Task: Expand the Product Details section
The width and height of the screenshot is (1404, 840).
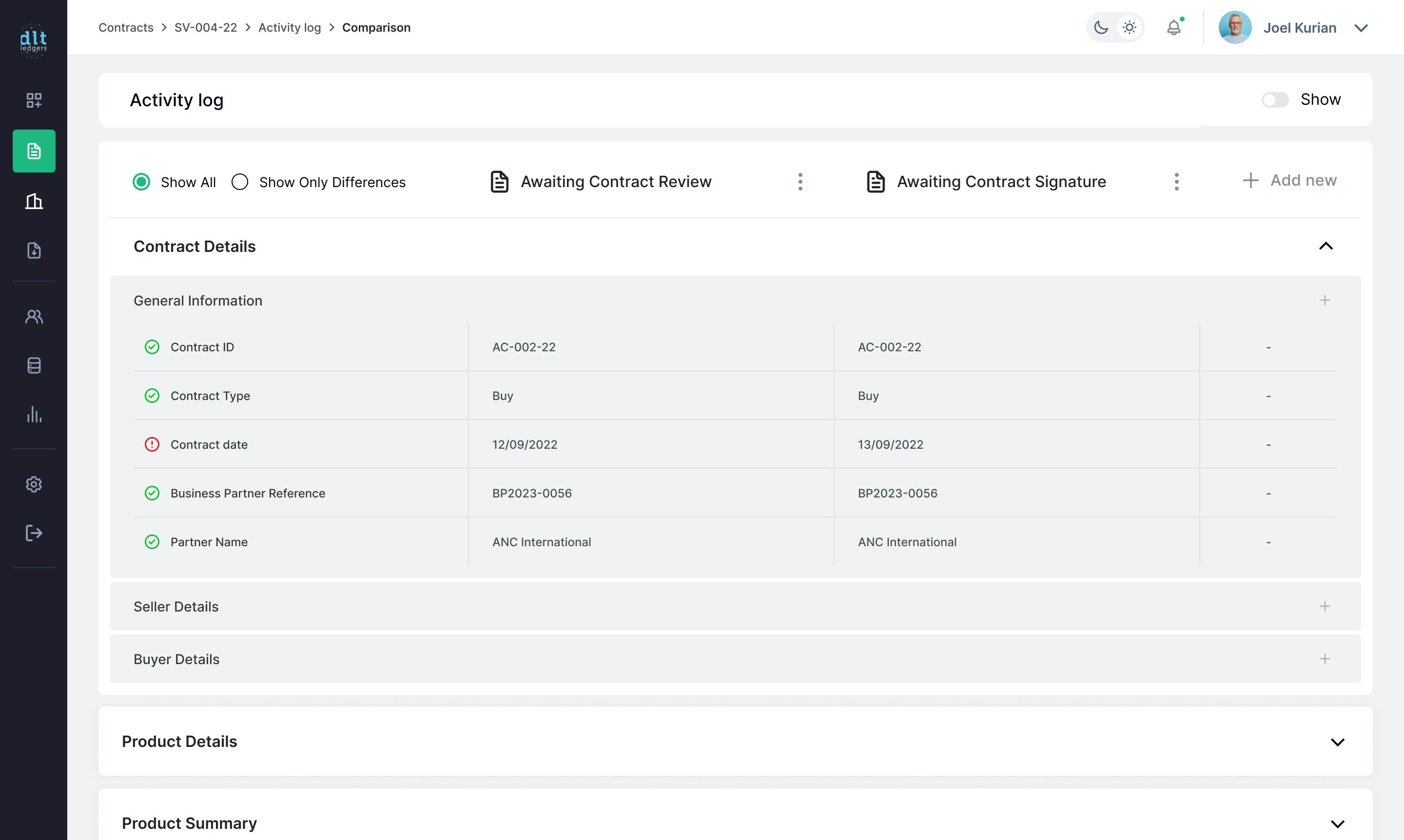Action: tap(1338, 742)
